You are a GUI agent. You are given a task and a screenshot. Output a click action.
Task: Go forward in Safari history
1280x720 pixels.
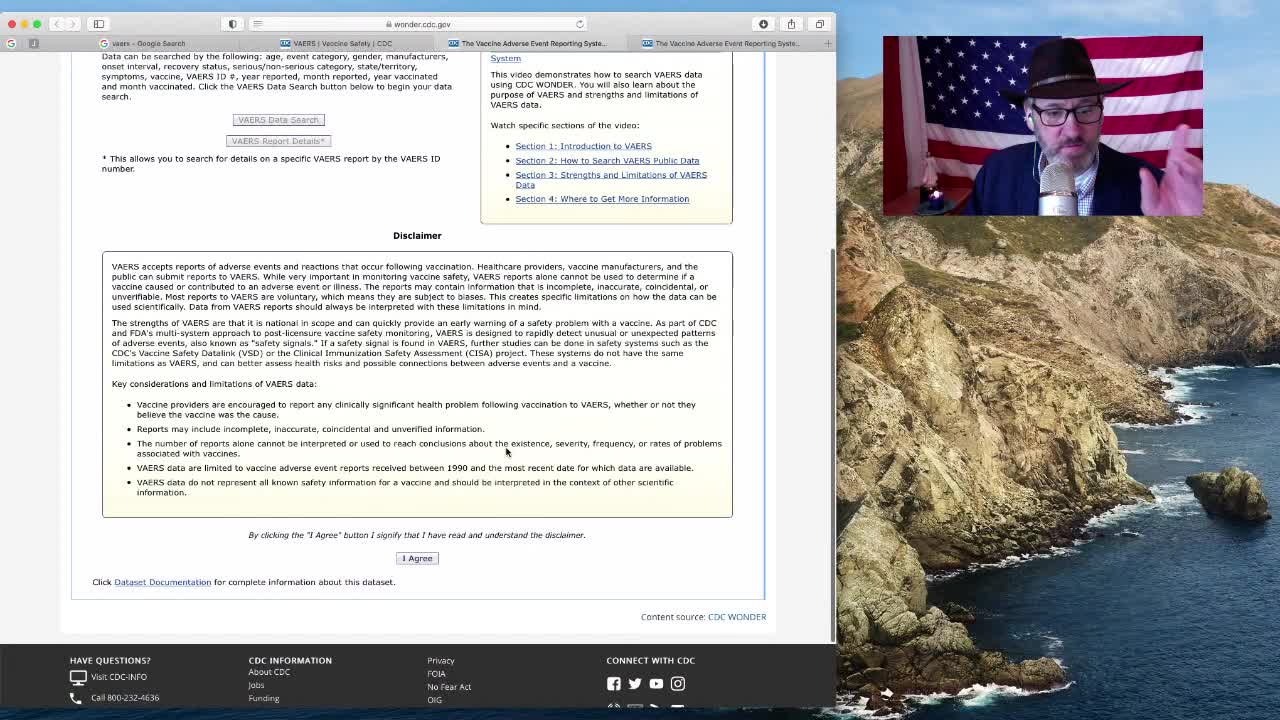72,24
